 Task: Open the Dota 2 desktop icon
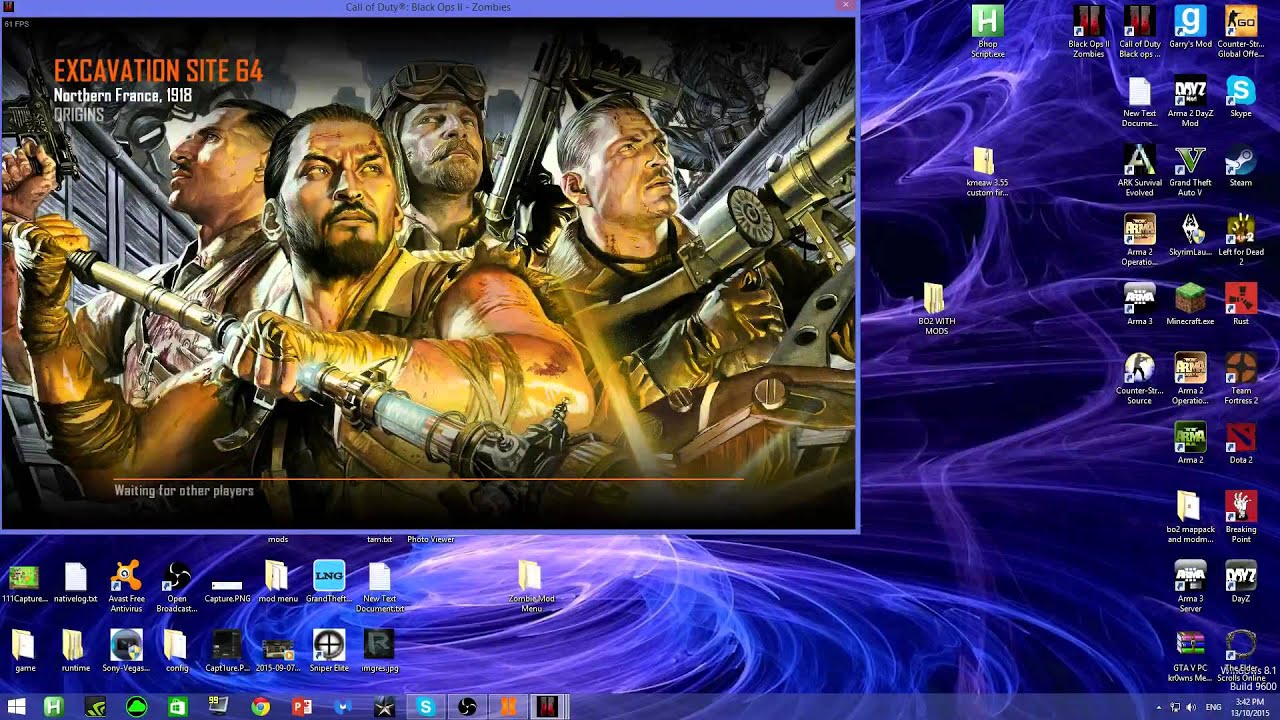click(x=1241, y=443)
